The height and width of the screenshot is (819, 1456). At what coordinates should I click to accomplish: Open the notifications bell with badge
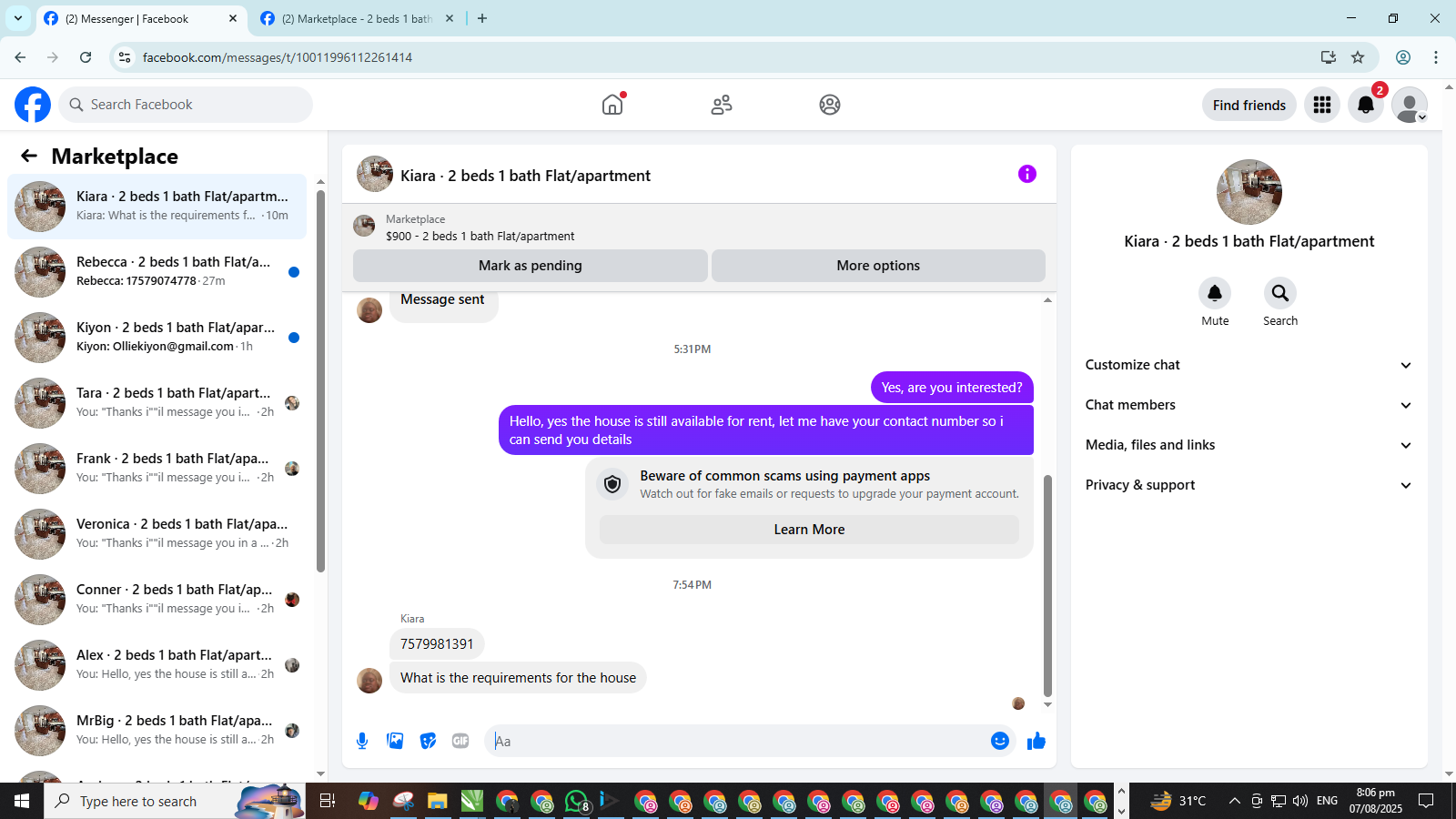[1366, 105]
